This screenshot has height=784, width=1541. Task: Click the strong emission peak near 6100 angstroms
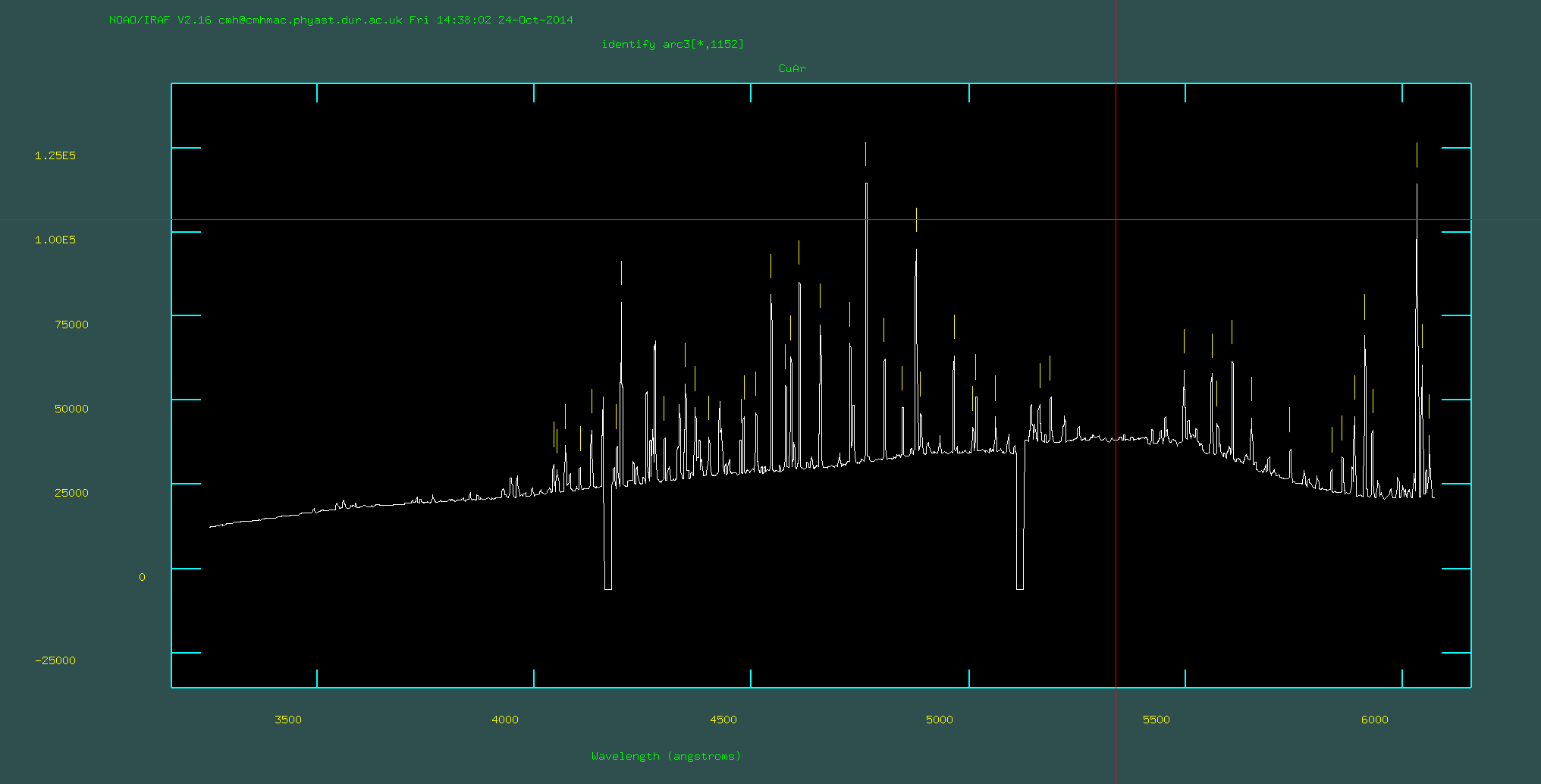coord(1417,186)
